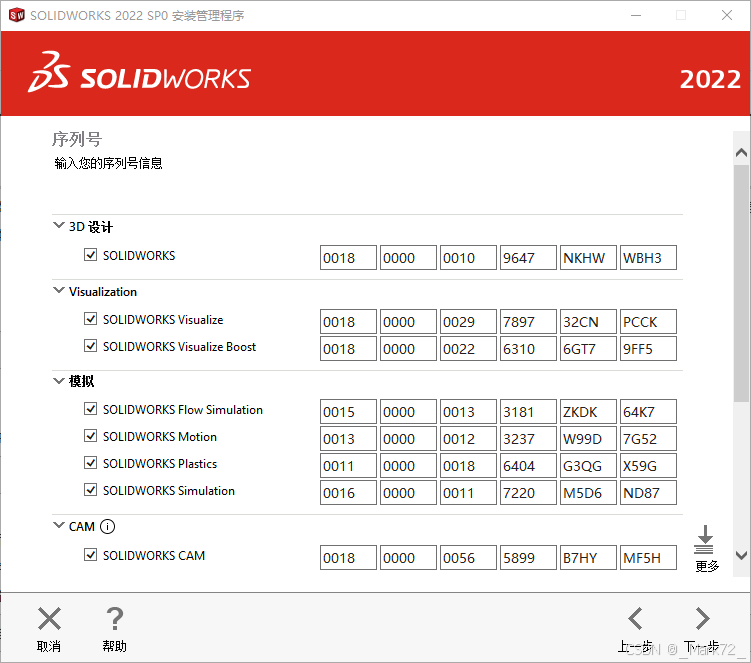Viewport: 751px width, 663px height.
Task: Click the CAM info circle icon
Action: pyautogui.click(x=107, y=526)
